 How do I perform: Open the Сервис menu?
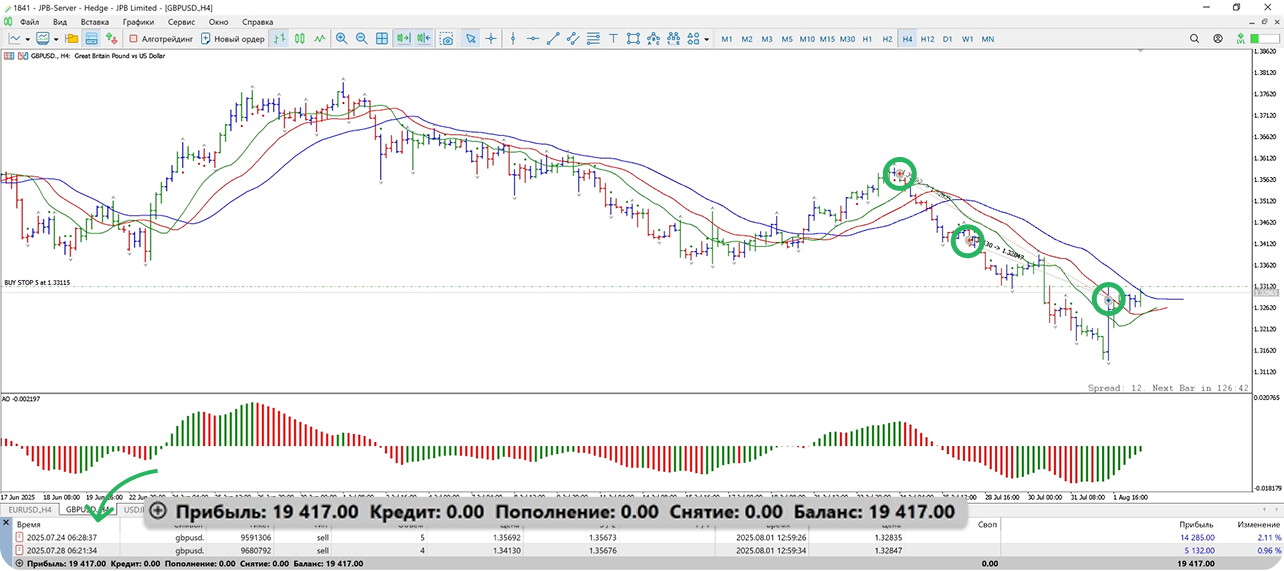(181, 21)
